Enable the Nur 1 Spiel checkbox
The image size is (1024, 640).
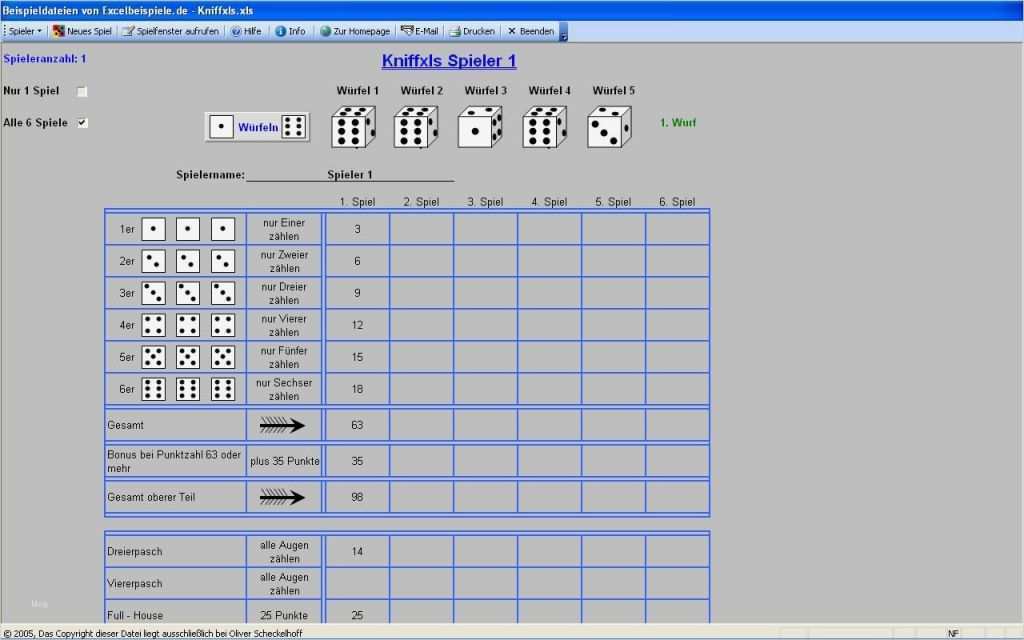tap(82, 91)
